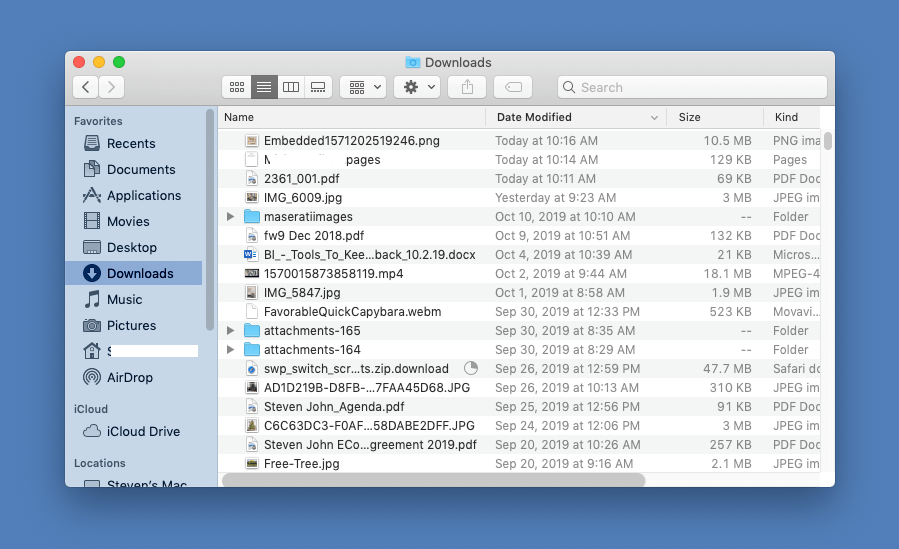Select the Word docx file icon
899x549 pixels.
[251, 254]
